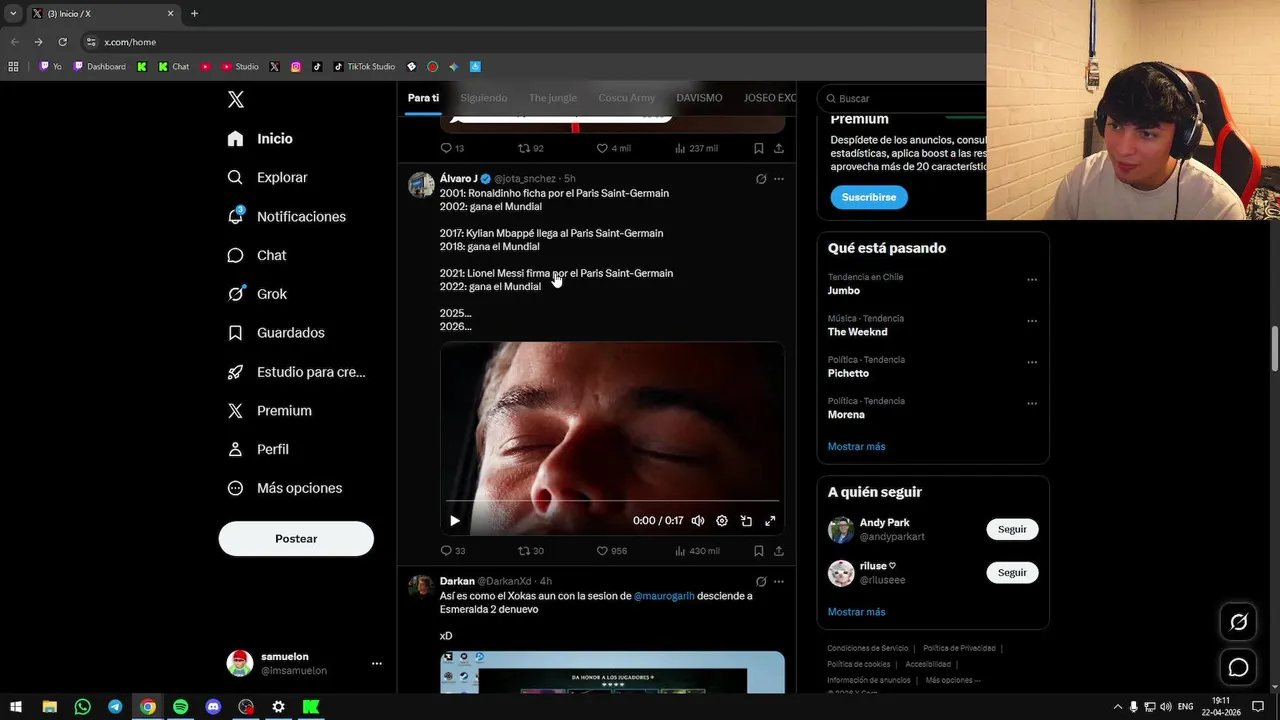Open the floating messages chat button
Screen dimensions: 1280x720
point(1238,667)
